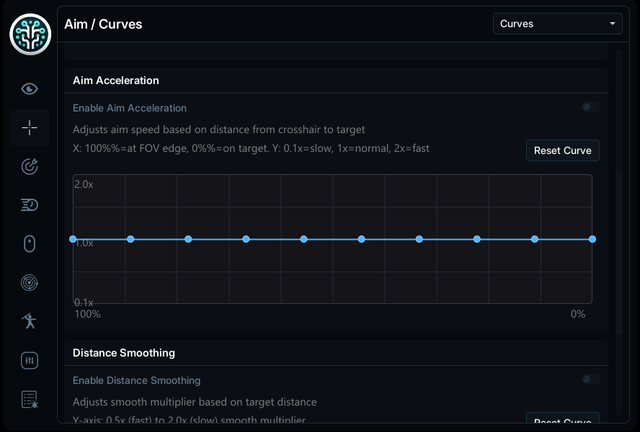Image resolution: width=640 pixels, height=432 pixels.
Task: Open the target with sparkle icon
Action: click(29, 166)
